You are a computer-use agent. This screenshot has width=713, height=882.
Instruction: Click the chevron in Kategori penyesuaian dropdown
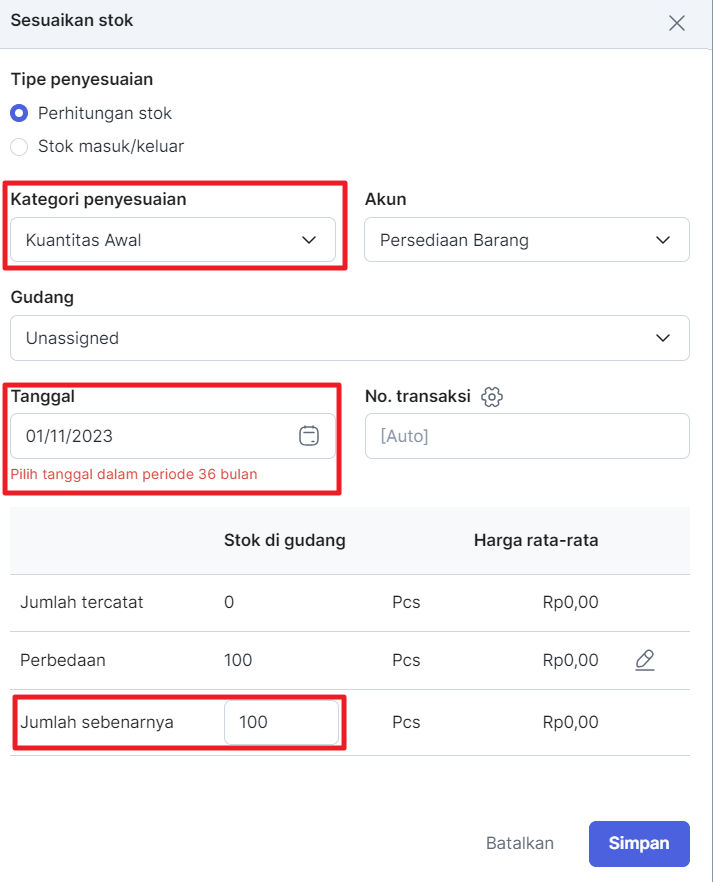309,240
